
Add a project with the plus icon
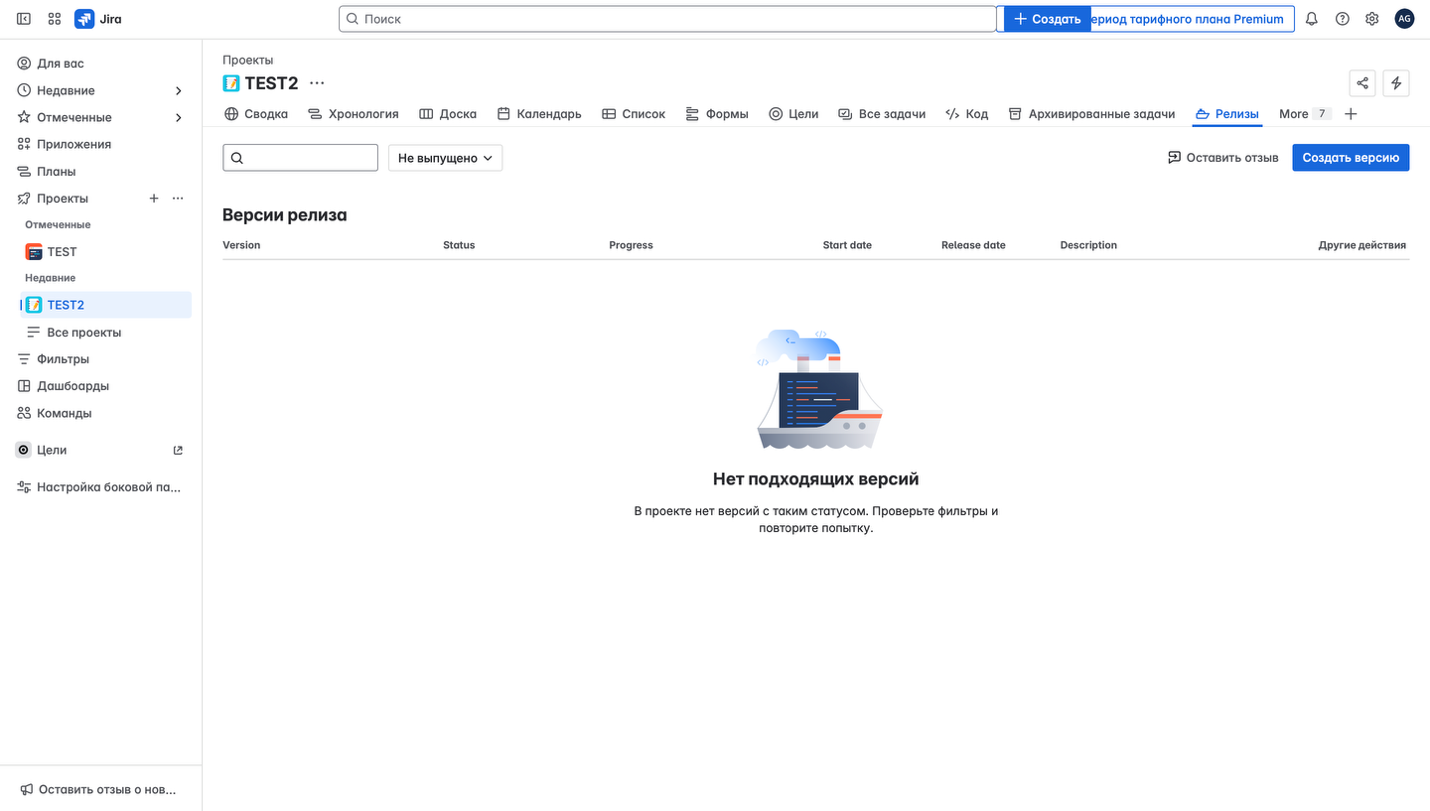click(x=154, y=198)
